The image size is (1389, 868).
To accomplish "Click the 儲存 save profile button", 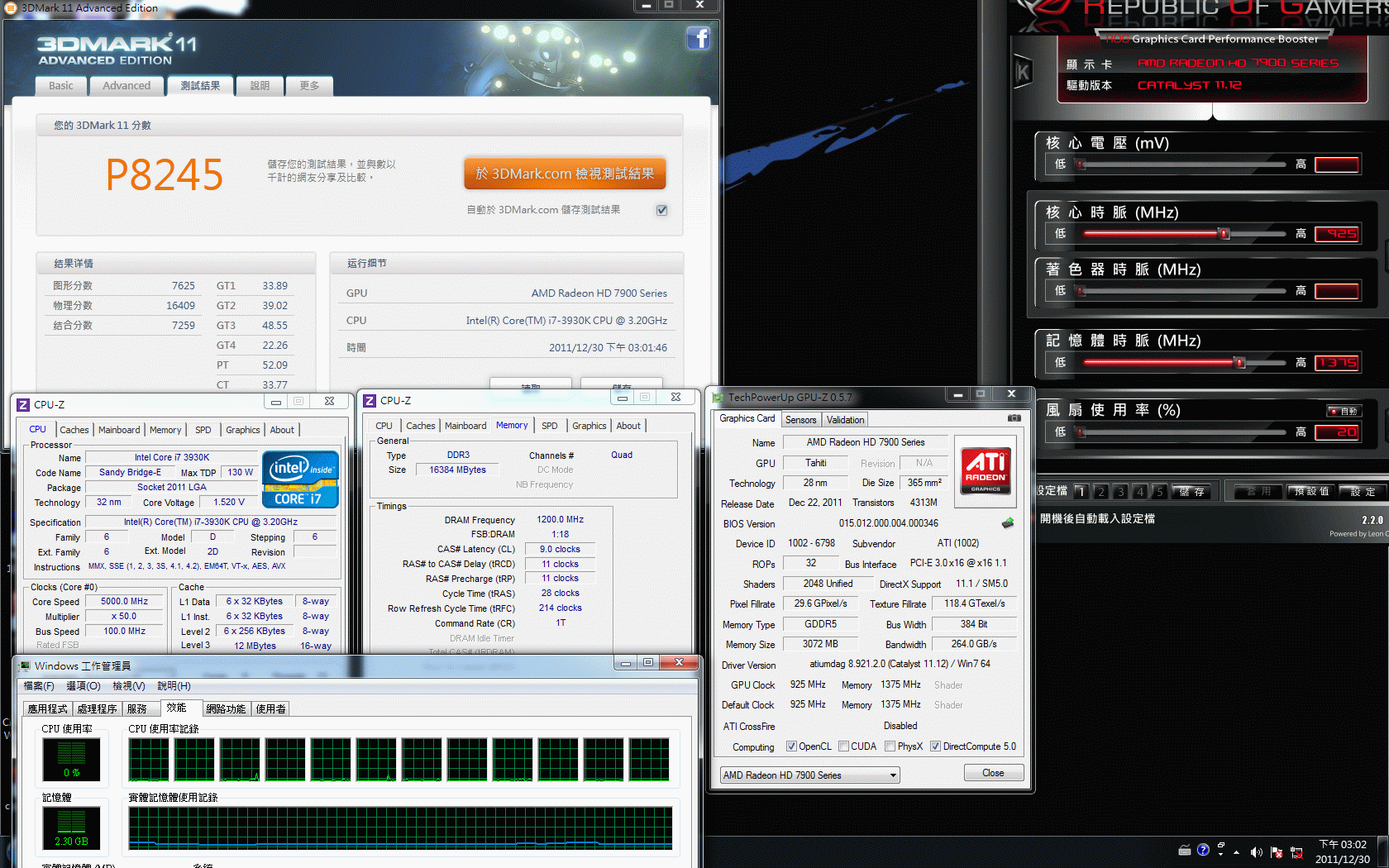I will pos(1192,492).
